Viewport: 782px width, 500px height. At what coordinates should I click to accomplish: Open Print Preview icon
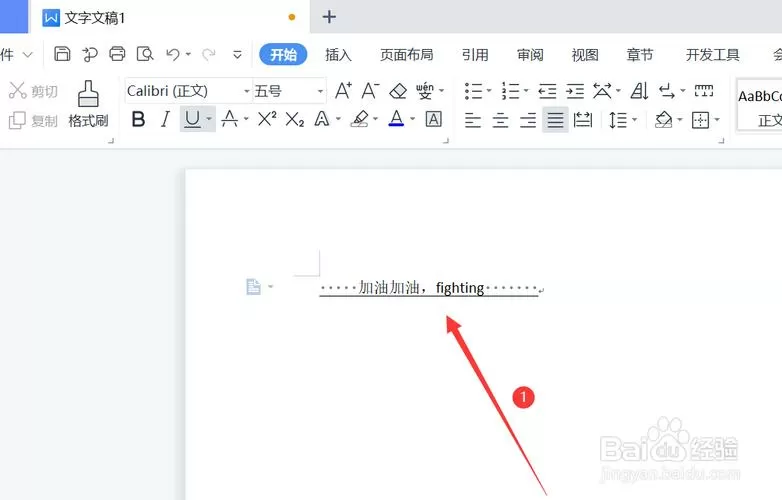point(145,54)
